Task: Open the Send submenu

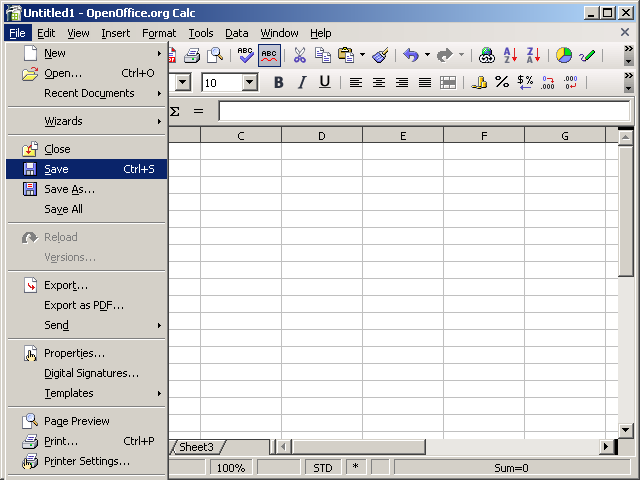Action: coord(87,325)
